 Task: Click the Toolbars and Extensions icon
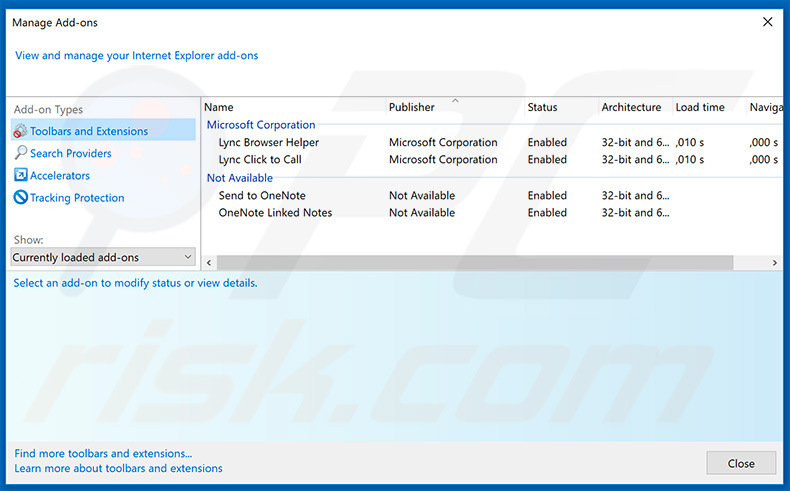pos(20,132)
